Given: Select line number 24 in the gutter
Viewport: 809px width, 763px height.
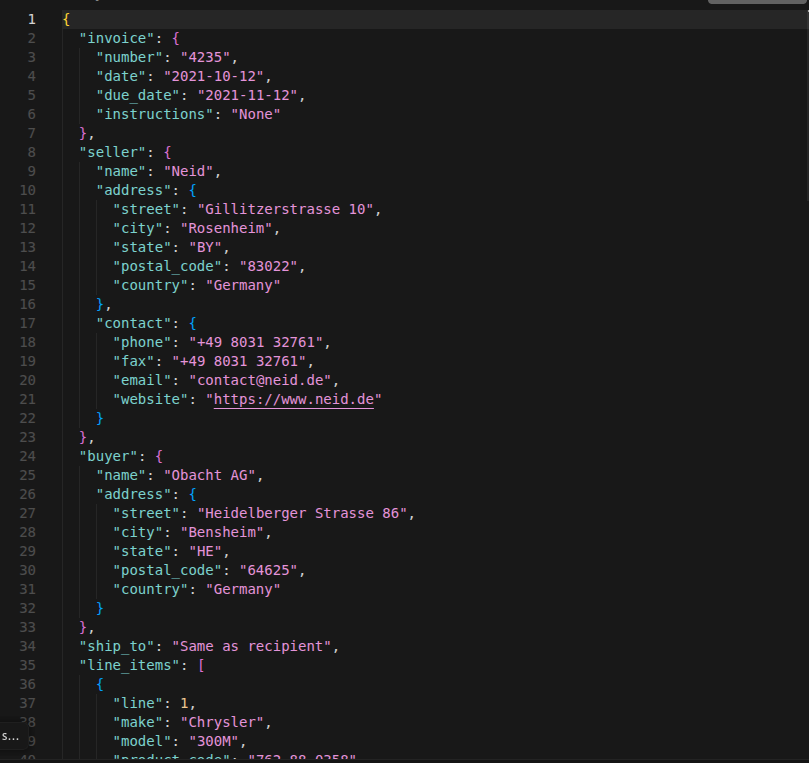Looking at the screenshot, I should [x=27, y=457].
